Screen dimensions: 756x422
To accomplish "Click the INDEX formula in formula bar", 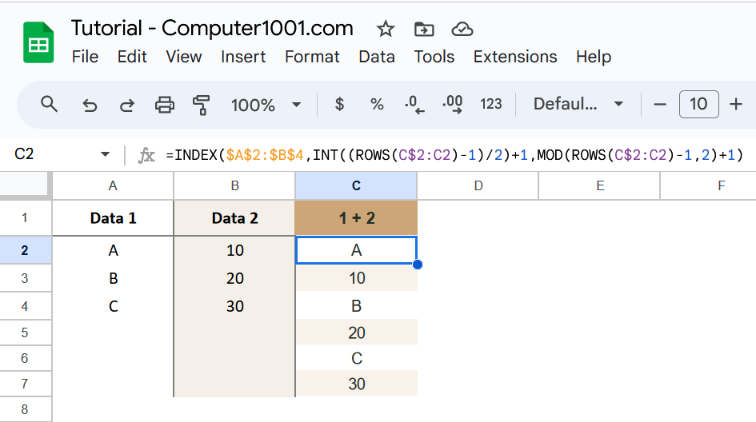I will coord(455,155).
